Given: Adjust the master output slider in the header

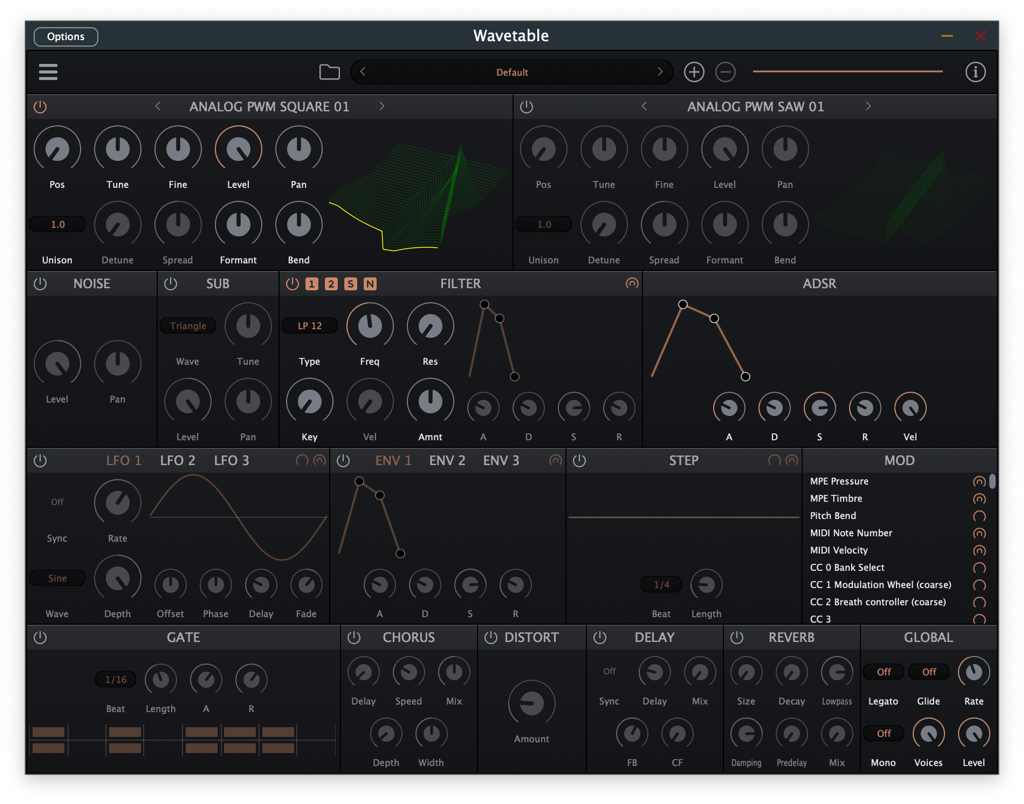Looking at the screenshot, I should tap(847, 71).
